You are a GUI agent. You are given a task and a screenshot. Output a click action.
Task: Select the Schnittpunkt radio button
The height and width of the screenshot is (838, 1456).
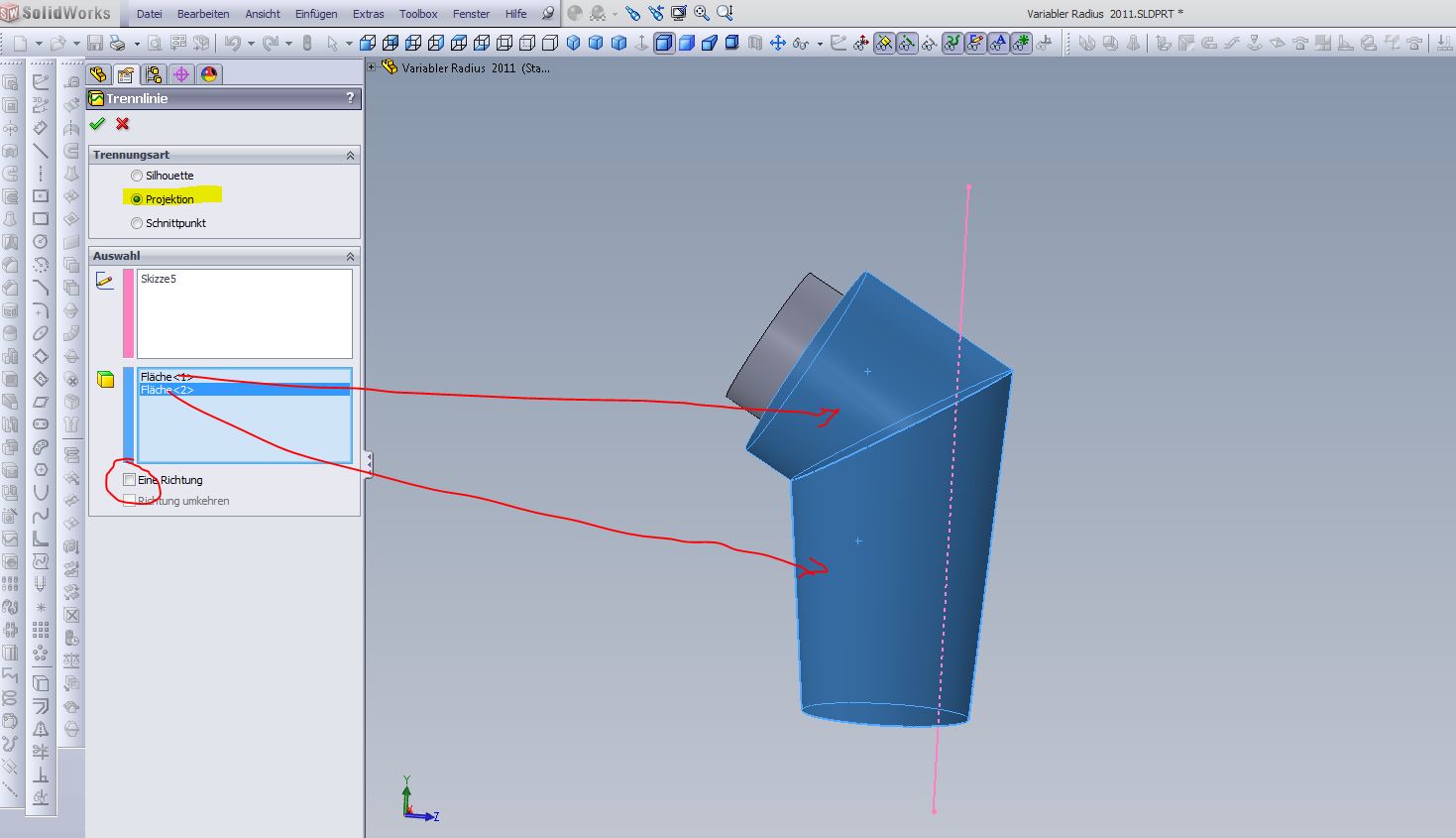click(x=137, y=223)
